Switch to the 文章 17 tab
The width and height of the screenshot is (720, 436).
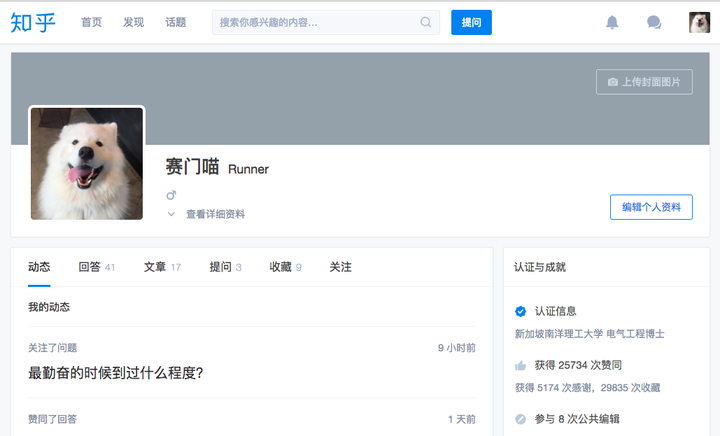pos(162,267)
